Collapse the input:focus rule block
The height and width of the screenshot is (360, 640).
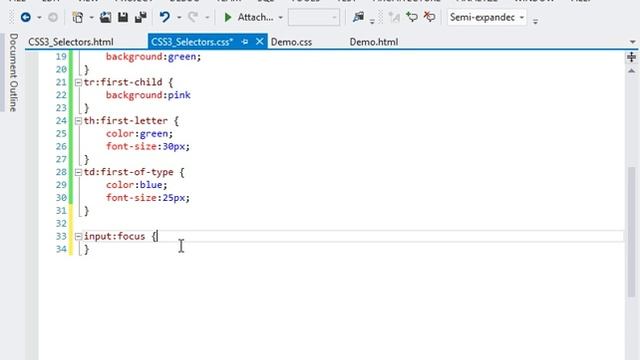tap(78, 236)
